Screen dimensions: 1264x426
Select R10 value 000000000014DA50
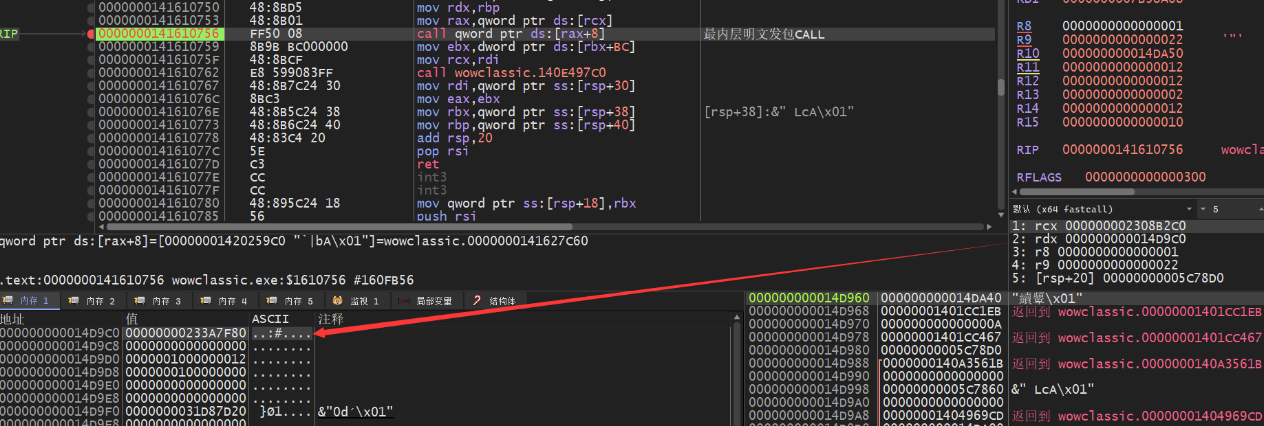[x=1122, y=53]
